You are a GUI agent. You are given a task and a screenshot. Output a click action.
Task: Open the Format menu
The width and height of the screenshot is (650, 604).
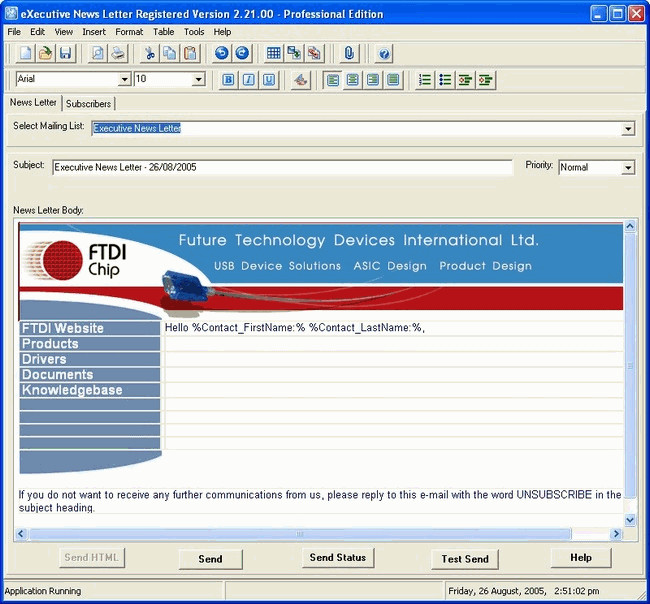(129, 32)
